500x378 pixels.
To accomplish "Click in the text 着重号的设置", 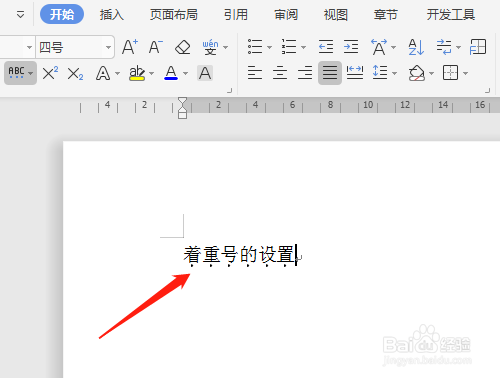I will pyautogui.click(x=239, y=255).
